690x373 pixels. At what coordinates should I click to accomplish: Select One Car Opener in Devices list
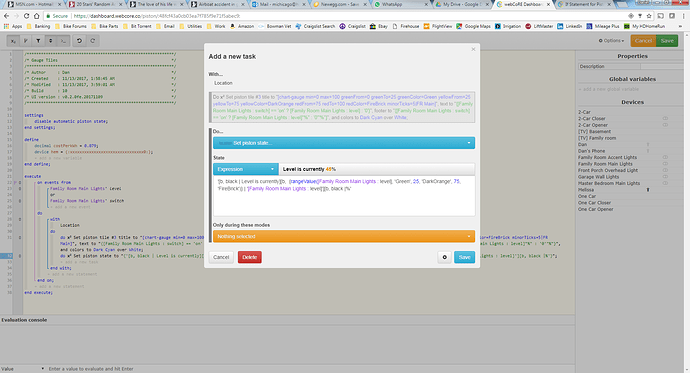(x=596, y=209)
